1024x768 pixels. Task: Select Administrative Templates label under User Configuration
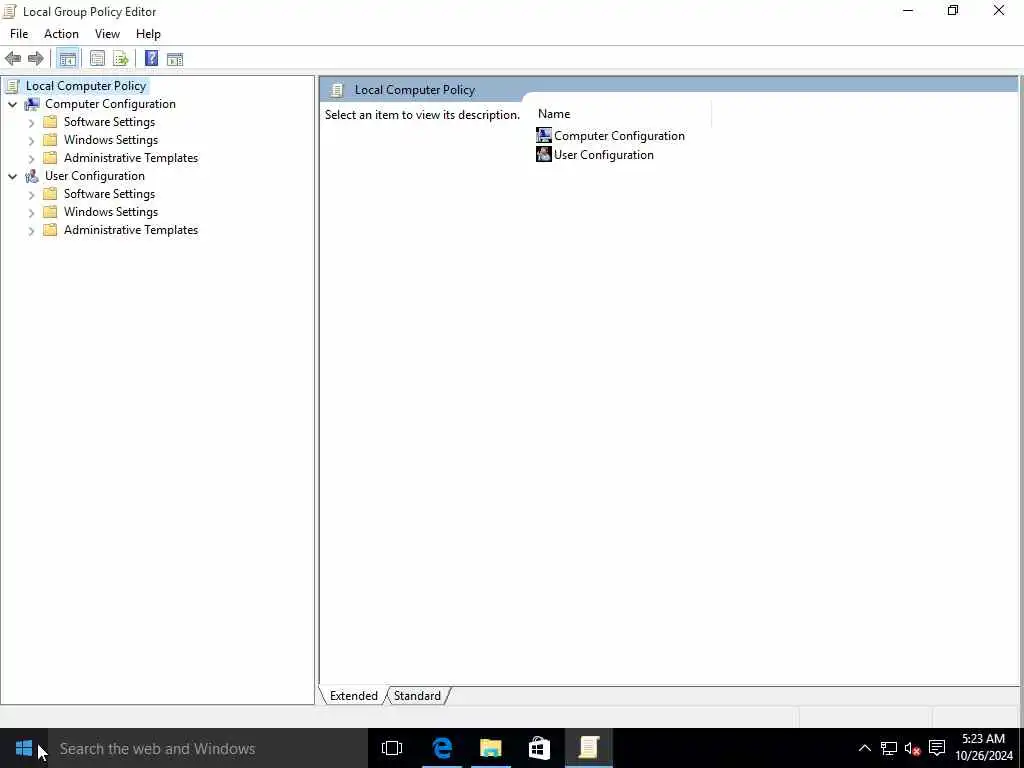coord(131,230)
